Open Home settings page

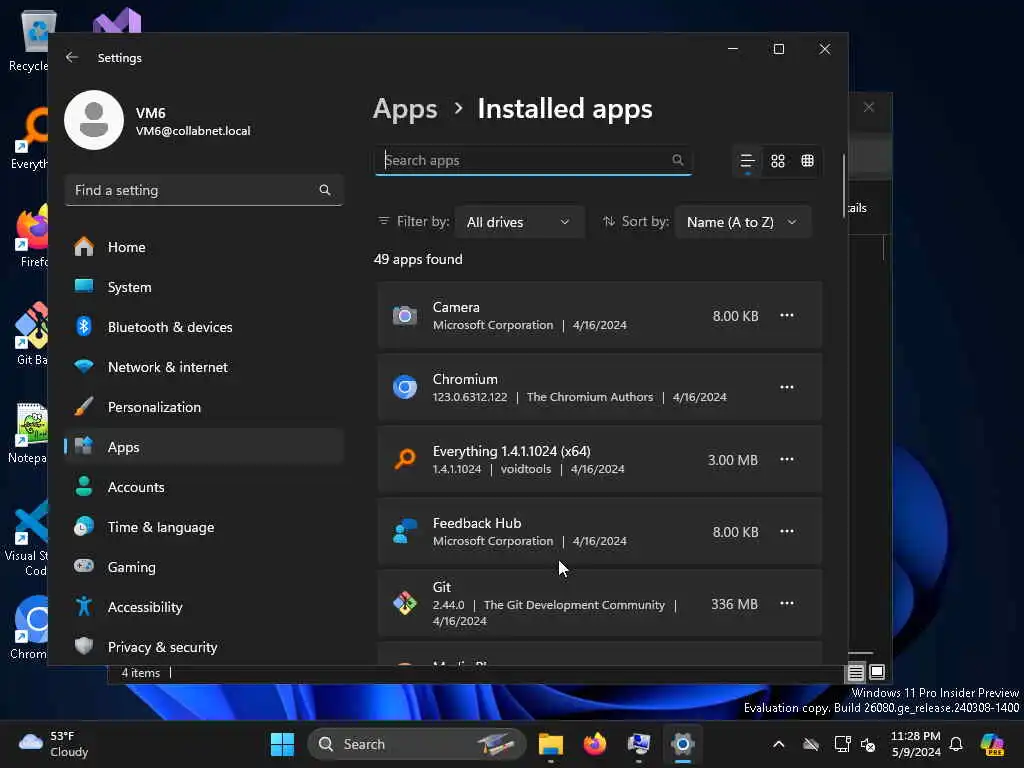coord(204,247)
